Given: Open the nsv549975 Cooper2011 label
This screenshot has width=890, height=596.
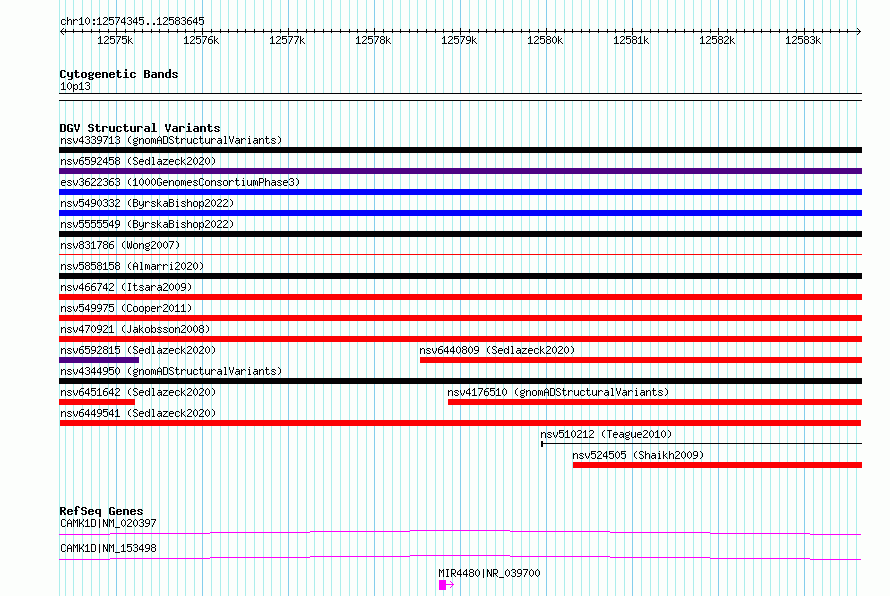Looking at the screenshot, I should pos(126,308).
